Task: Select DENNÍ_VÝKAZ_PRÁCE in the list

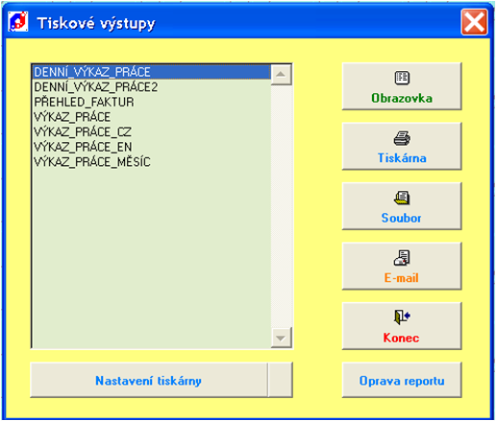Action: (x=151, y=72)
